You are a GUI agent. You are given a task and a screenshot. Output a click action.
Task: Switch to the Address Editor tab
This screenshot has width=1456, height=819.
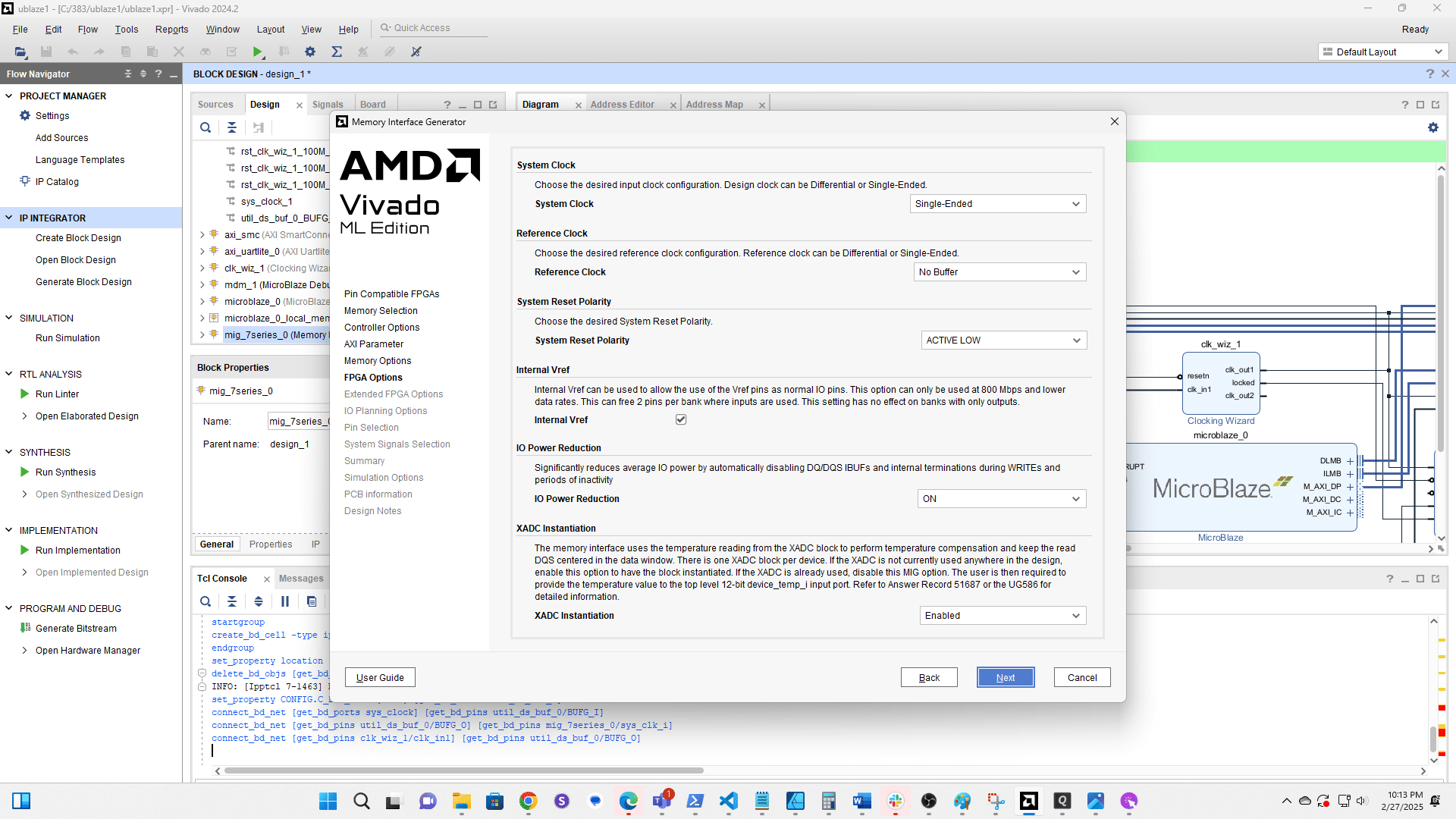click(623, 104)
